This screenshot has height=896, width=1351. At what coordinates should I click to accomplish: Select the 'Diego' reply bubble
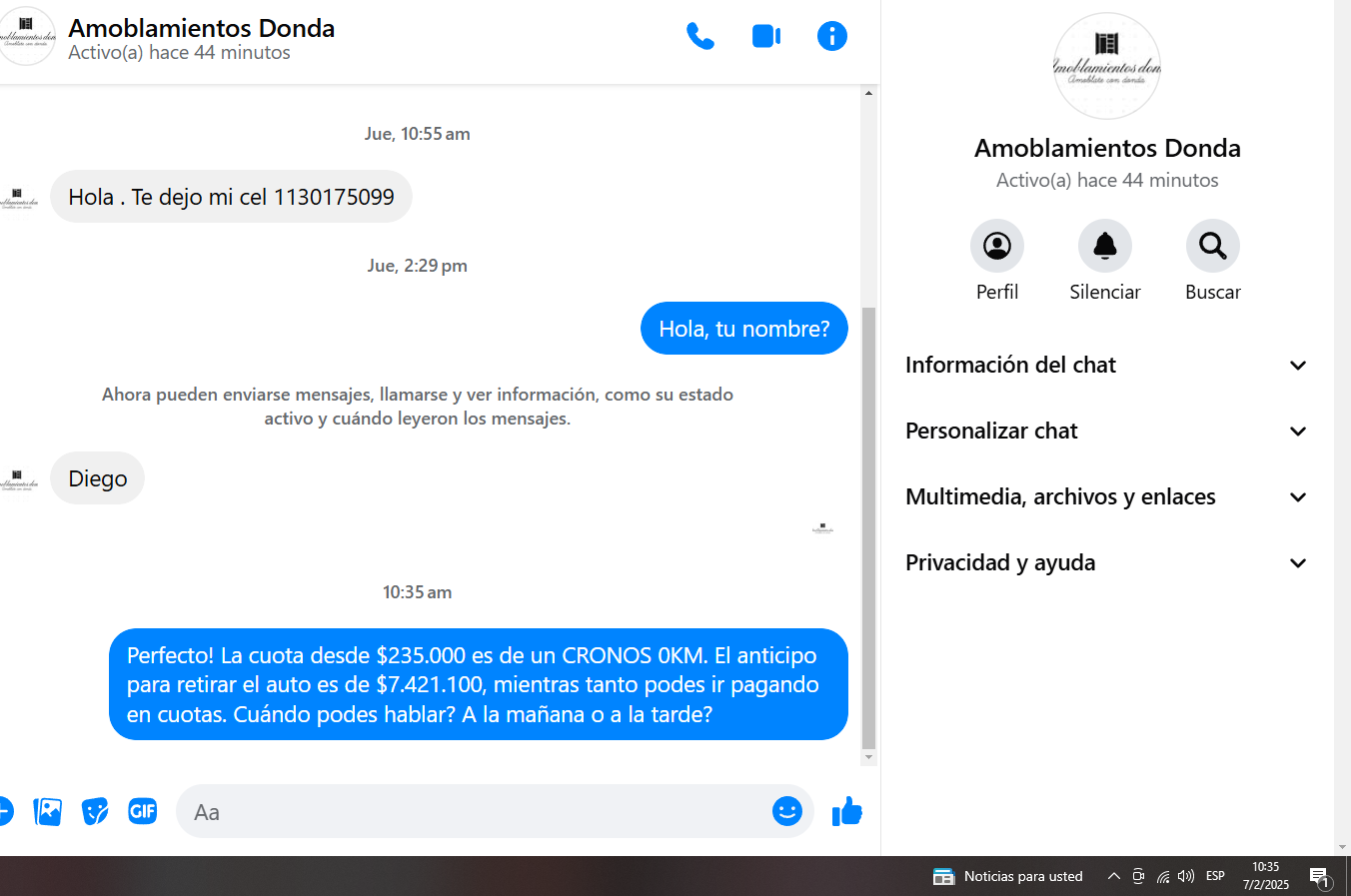(x=98, y=478)
